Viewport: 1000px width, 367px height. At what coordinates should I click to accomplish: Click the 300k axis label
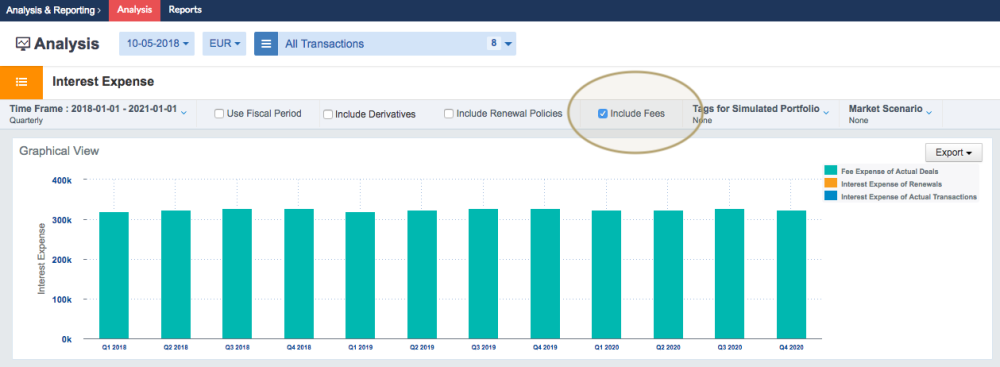(61, 220)
